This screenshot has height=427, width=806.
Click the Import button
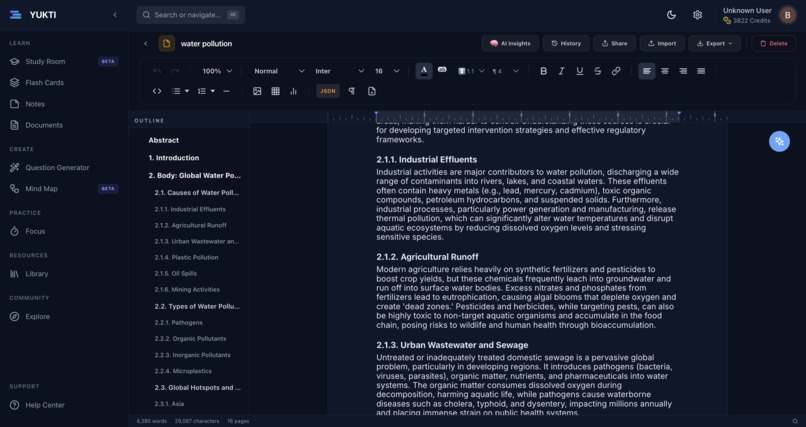(662, 44)
